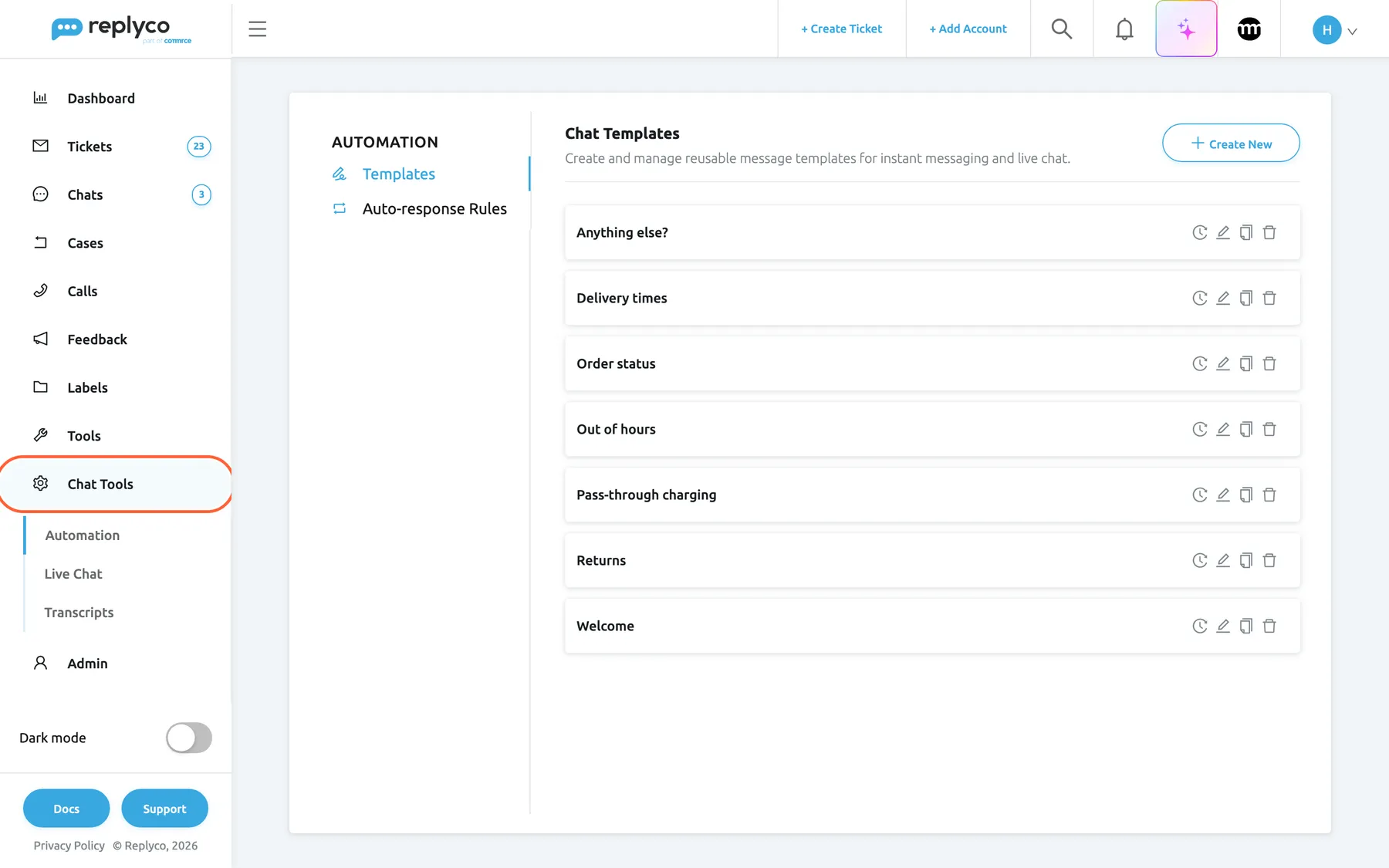Collapse sidebar with hamburger menu
This screenshot has width=1389, height=868.
coord(258,29)
